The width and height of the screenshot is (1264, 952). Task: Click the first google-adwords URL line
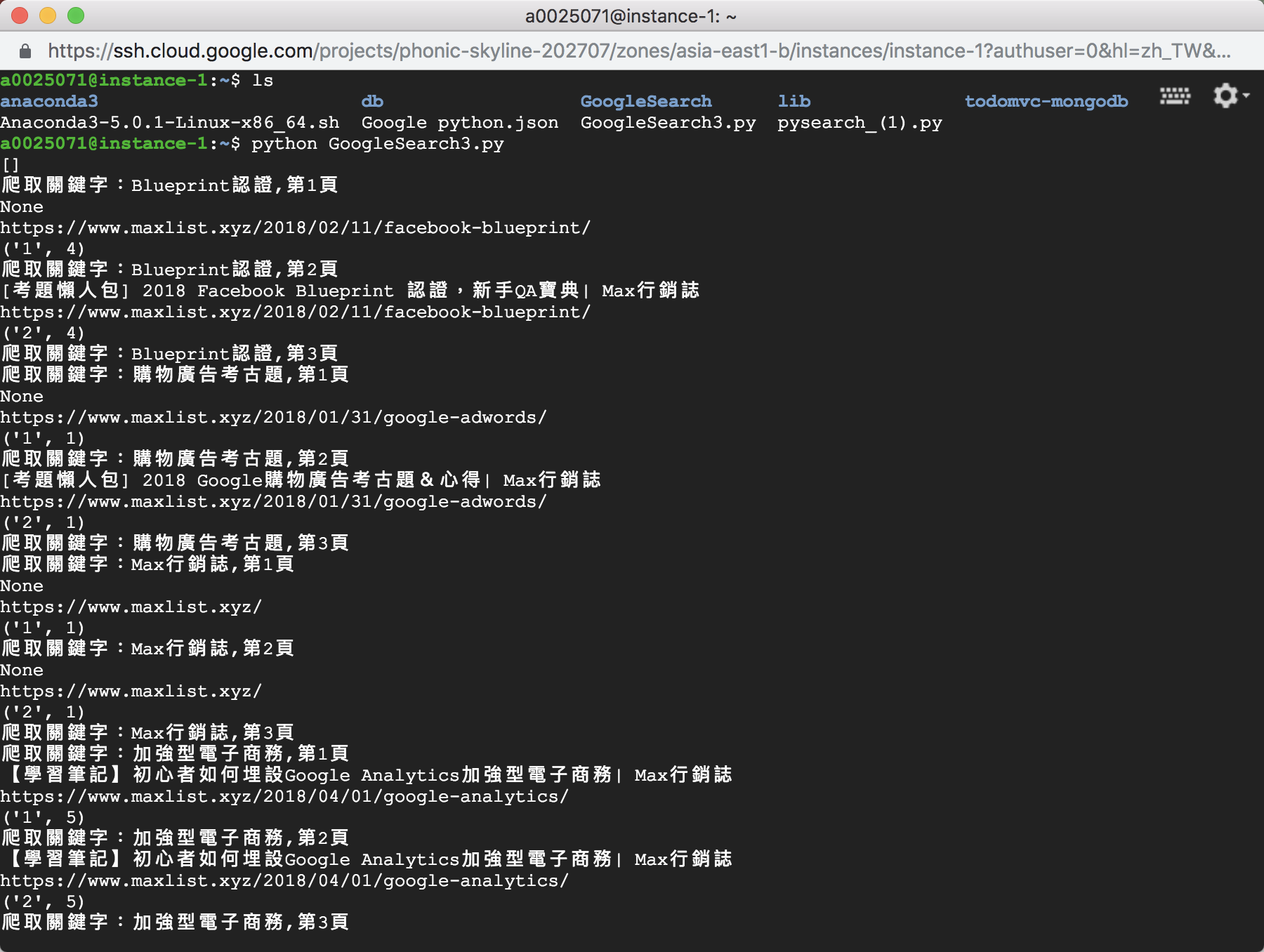(273, 418)
